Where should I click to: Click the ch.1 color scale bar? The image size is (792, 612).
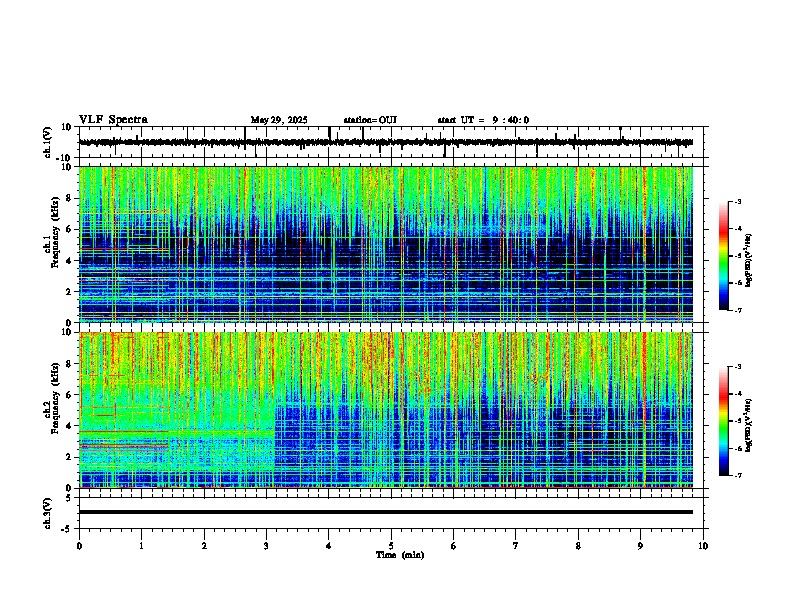pos(724,256)
